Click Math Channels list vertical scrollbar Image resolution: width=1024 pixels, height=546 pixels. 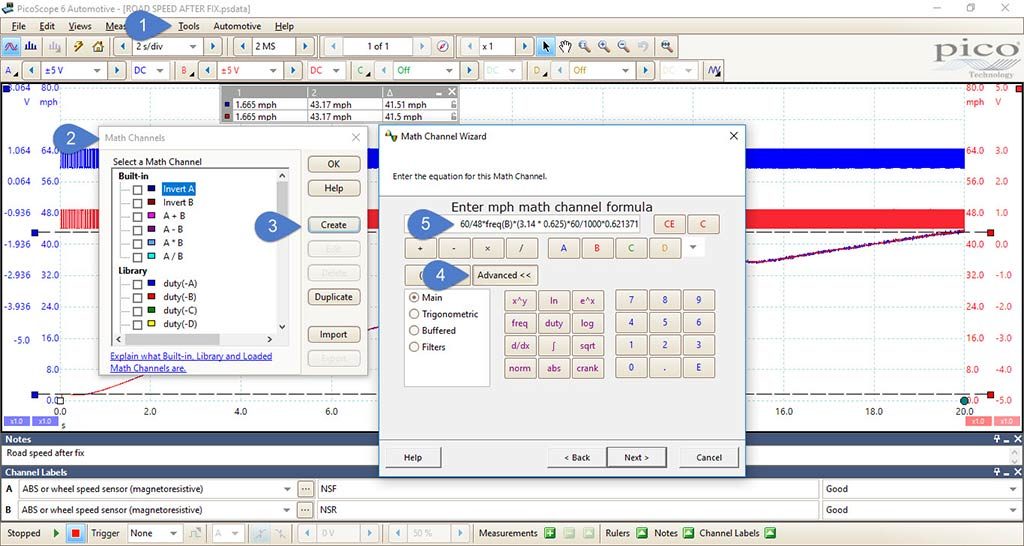pos(282,251)
